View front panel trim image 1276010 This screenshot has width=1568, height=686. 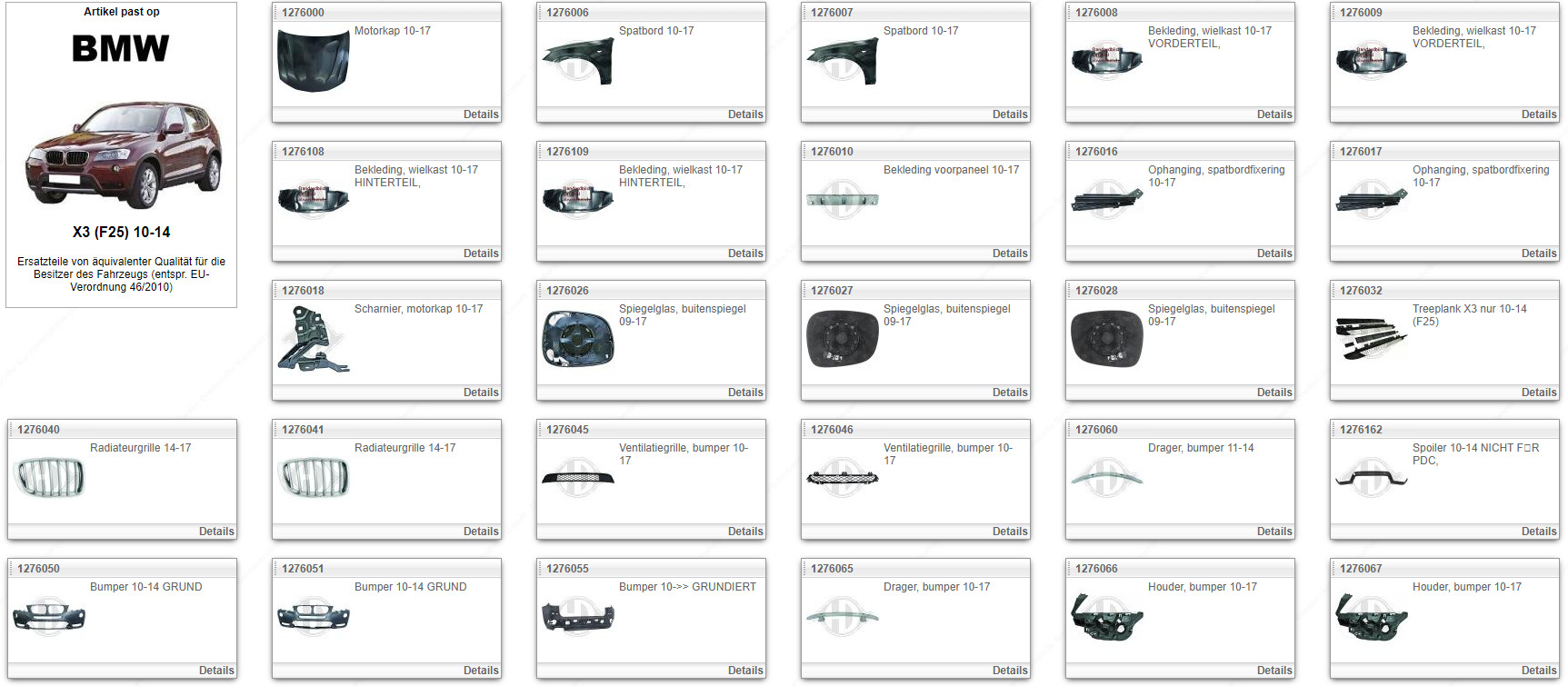(843, 199)
